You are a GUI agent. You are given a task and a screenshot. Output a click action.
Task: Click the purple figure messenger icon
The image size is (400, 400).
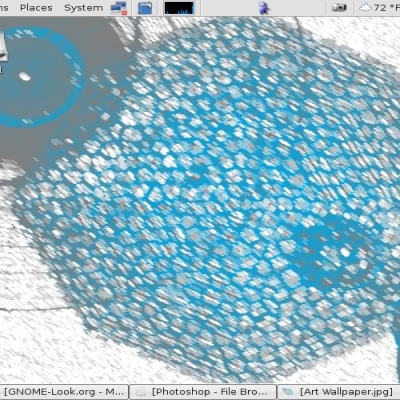click(x=264, y=8)
